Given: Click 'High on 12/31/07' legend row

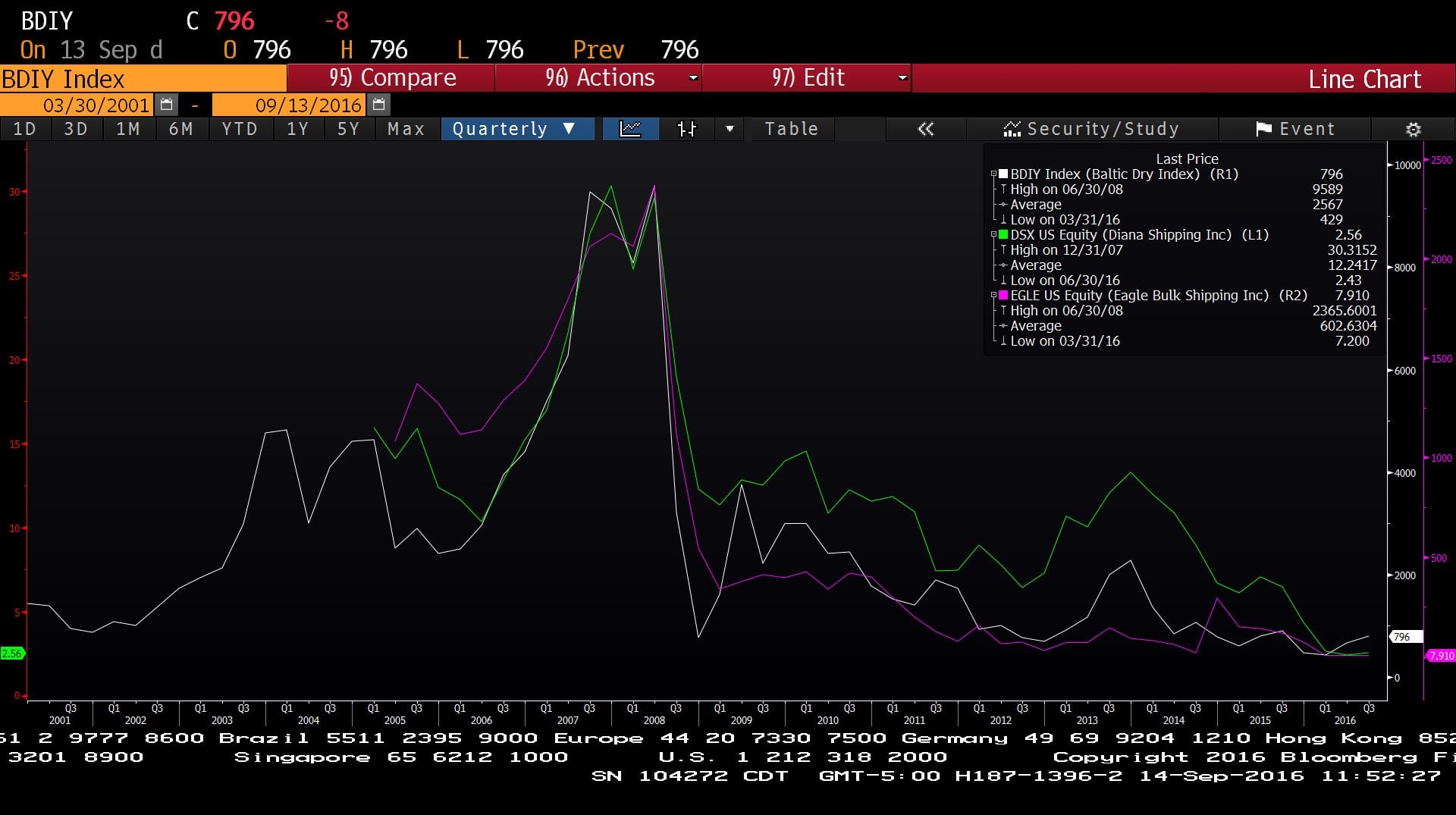Looking at the screenshot, I should point(1066,250).
